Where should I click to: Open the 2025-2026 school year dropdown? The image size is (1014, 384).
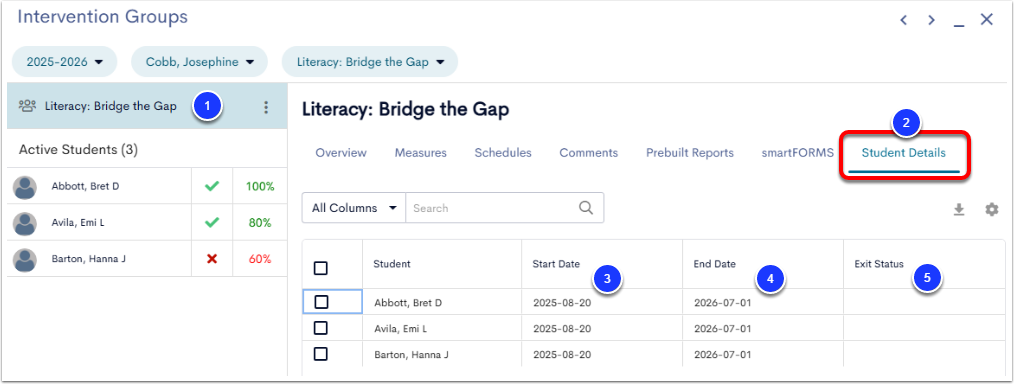tap(65, 62)
